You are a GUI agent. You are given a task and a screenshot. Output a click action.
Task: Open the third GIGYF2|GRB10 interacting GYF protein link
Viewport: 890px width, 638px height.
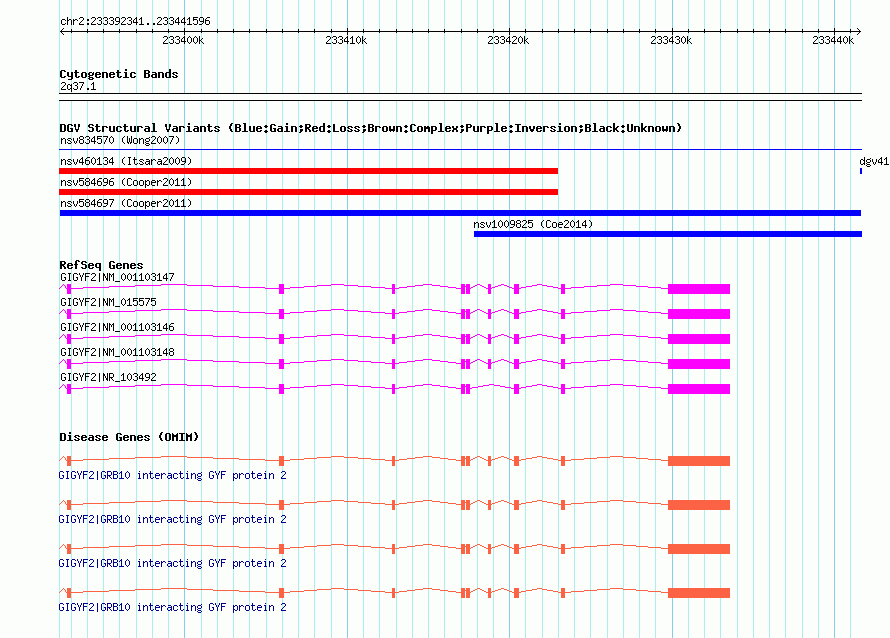point(173,564)
